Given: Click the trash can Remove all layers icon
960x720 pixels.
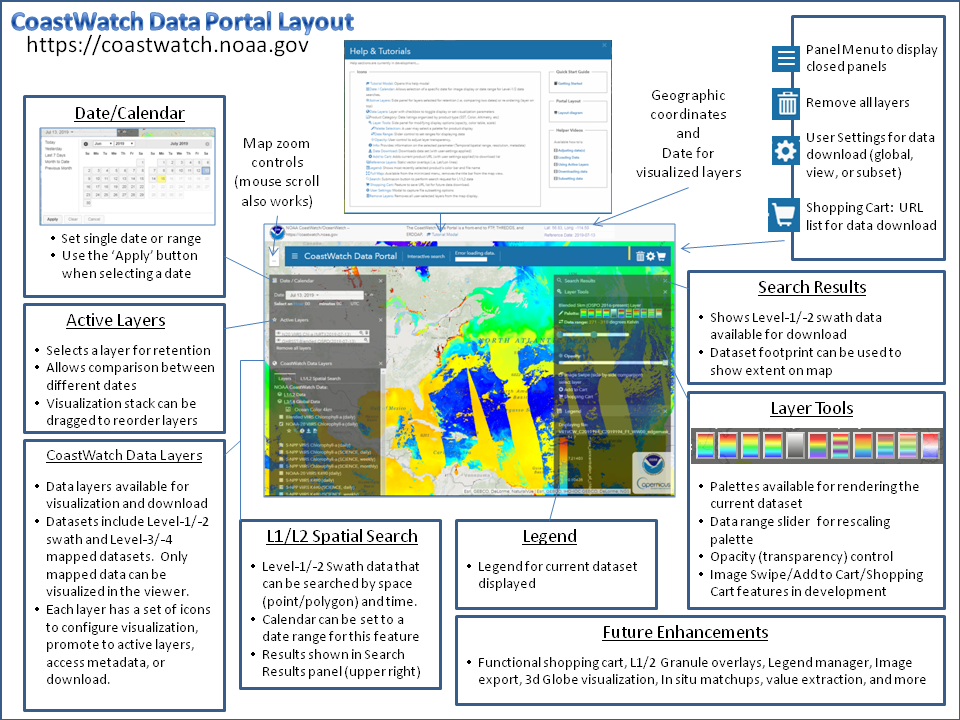Looking at the screenshot, I should coord(786,103).
